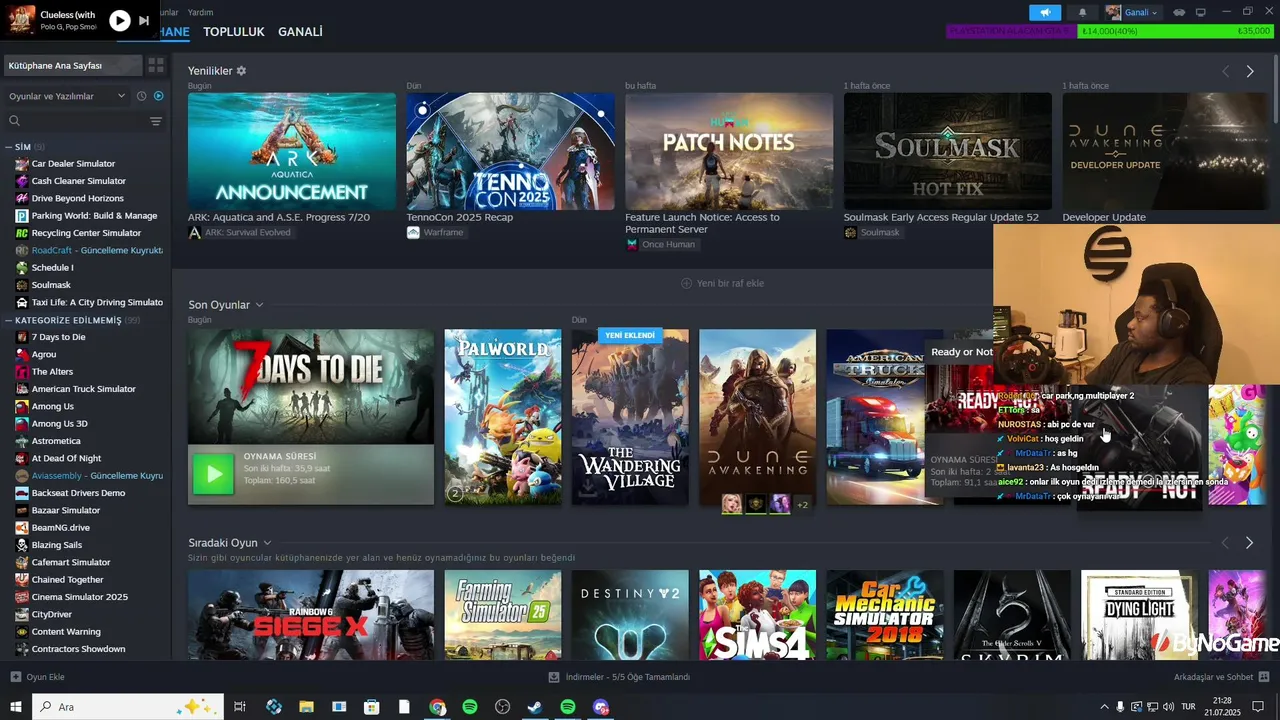Open friends list icon at bottom right
The image size is (1280, 720).
tap(1264, 677)
